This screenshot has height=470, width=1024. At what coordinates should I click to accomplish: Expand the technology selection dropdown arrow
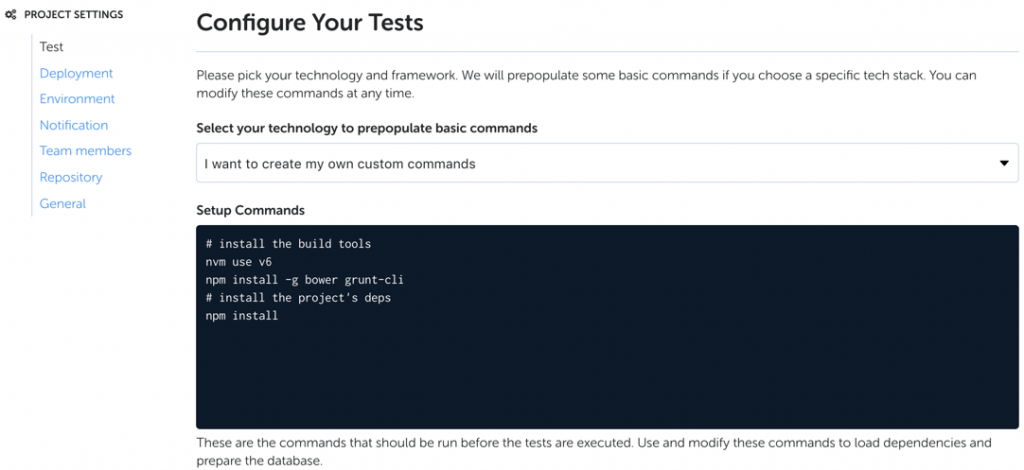pyautogui.click(x=1004, y=163)
